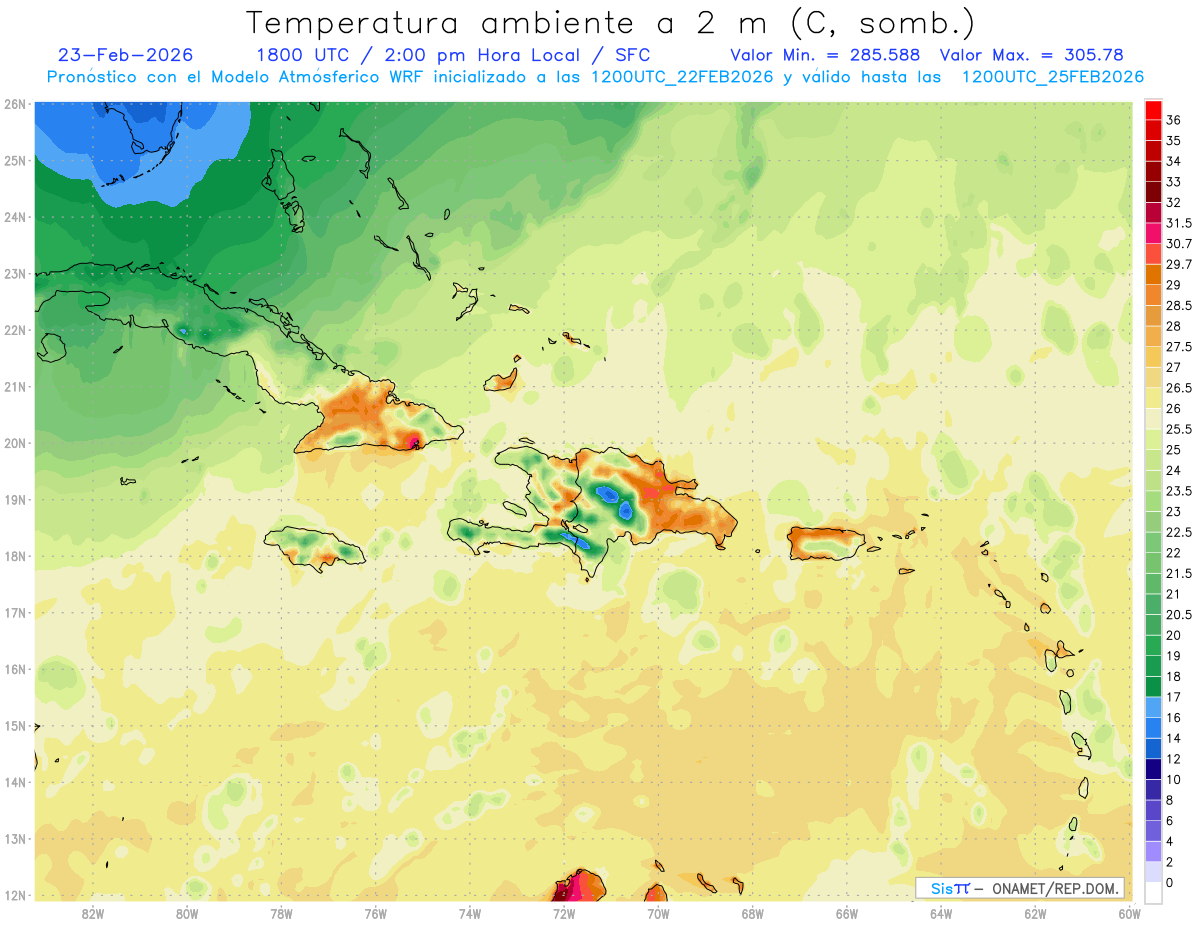Click the colorbar label '33'

[1174, 182]
